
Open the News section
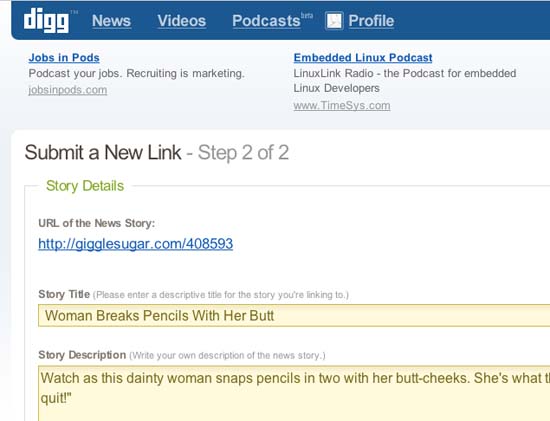[x=112, y=21]
